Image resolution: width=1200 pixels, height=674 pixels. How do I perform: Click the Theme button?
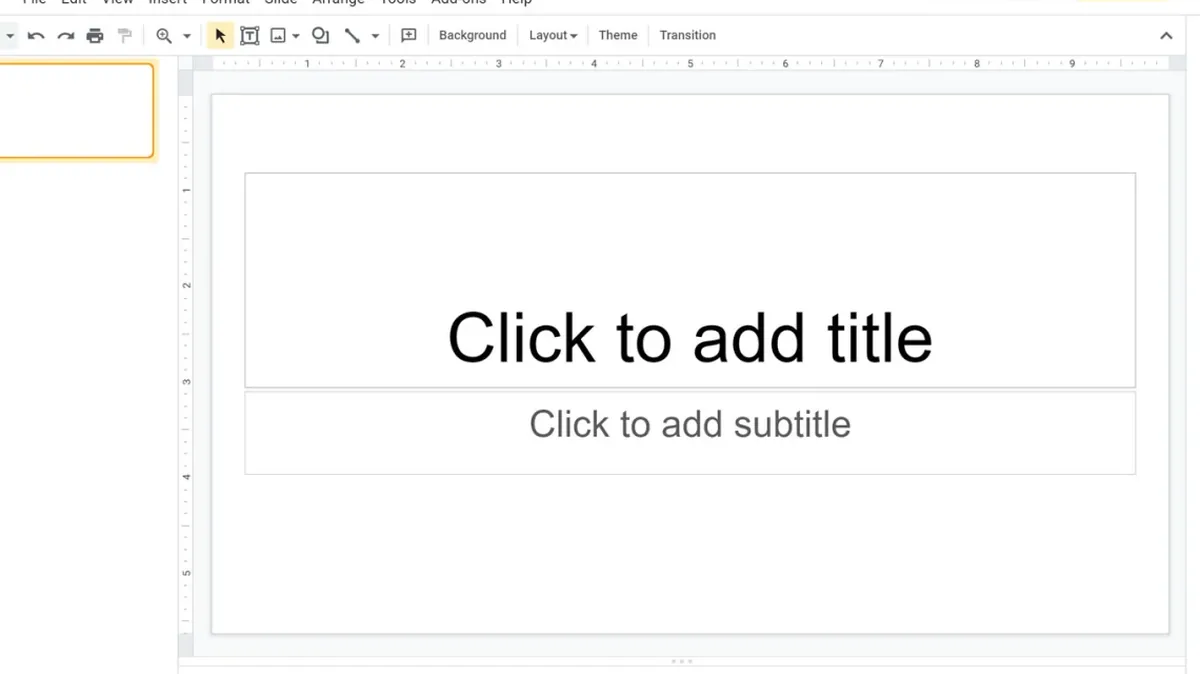(x=618, y=35)
